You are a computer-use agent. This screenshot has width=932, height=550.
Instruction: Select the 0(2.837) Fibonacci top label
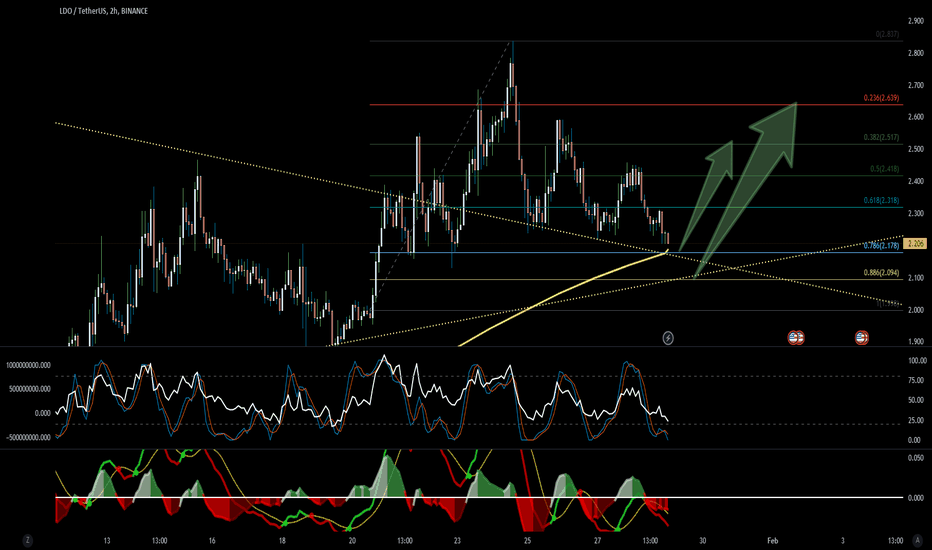[x=887, y=34]
